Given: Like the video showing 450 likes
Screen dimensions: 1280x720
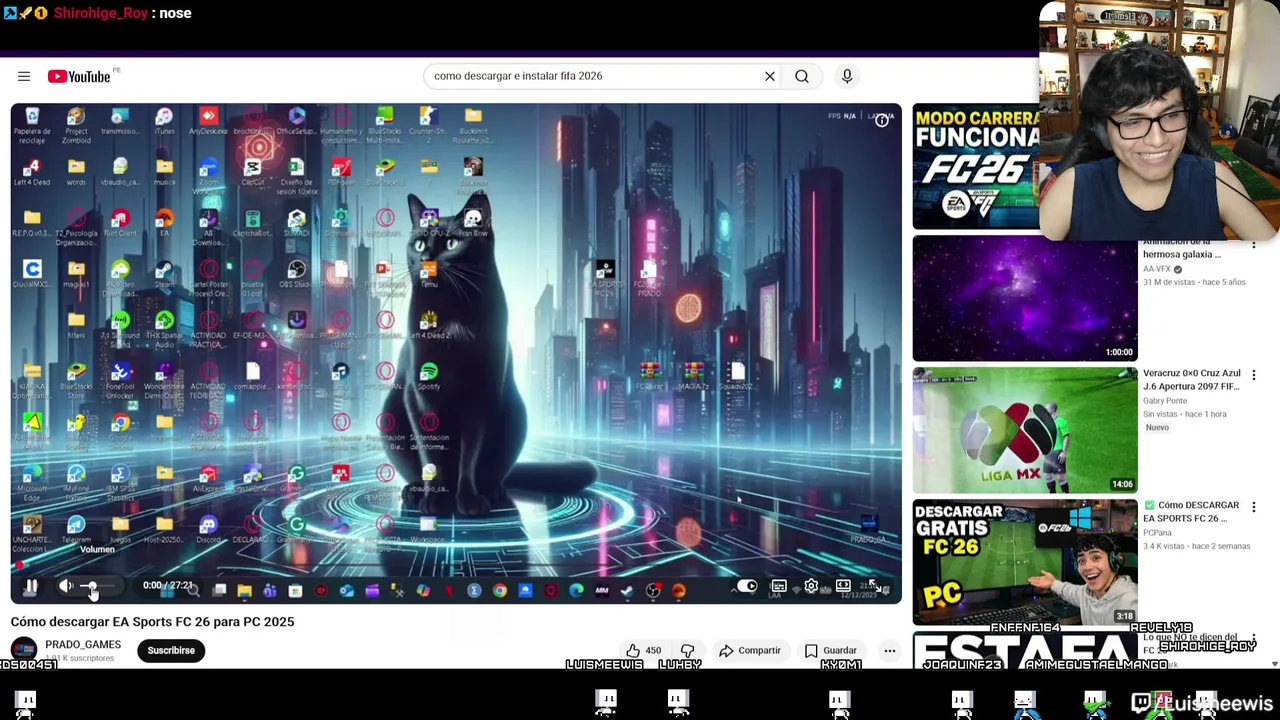Looking at the screenshot, I should [x=643, y=651].
